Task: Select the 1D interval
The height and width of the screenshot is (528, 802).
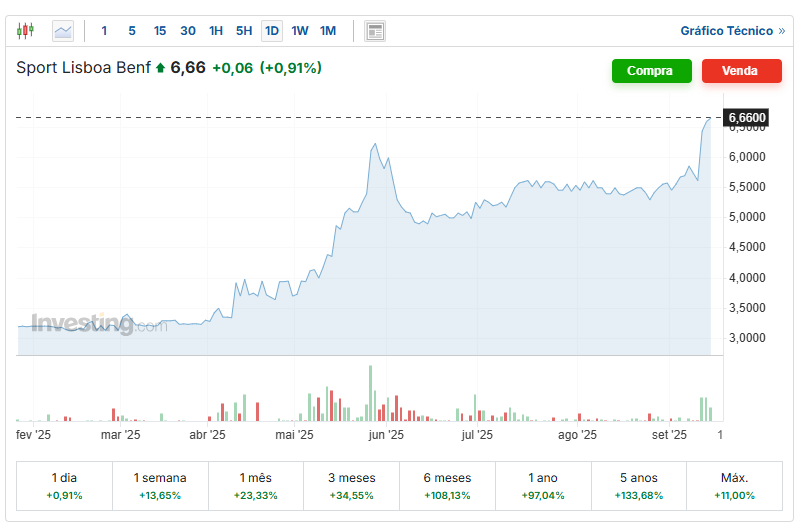Action: pyautogui.click(x=272, y=31)
